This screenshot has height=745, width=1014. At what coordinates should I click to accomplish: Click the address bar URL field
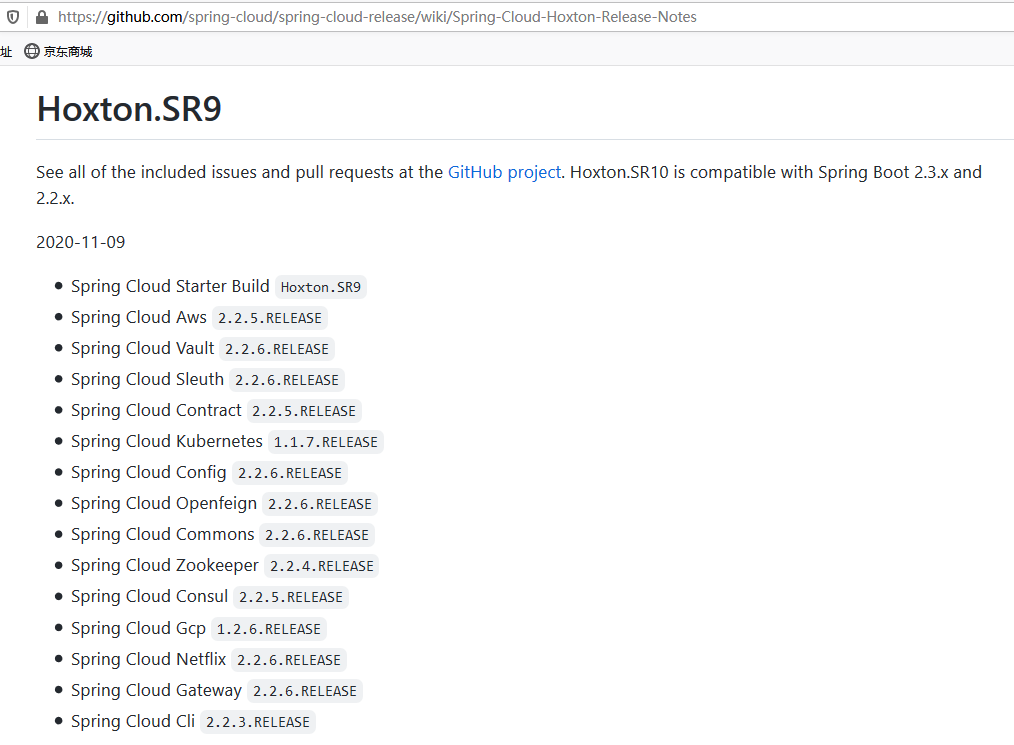pyautogui.click(x=377, y=17)
